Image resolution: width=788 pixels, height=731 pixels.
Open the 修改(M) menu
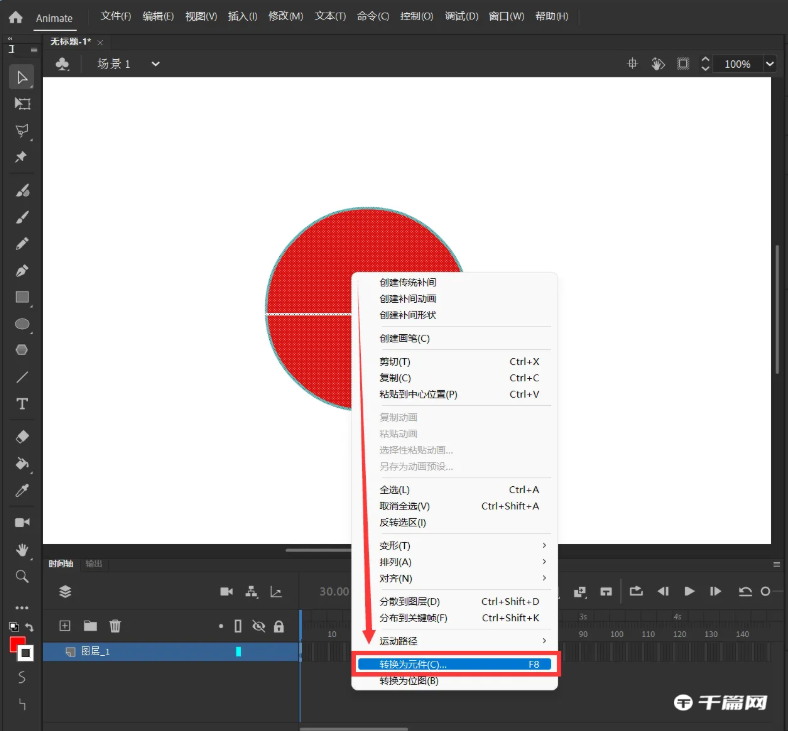click(x=285, y=16)
